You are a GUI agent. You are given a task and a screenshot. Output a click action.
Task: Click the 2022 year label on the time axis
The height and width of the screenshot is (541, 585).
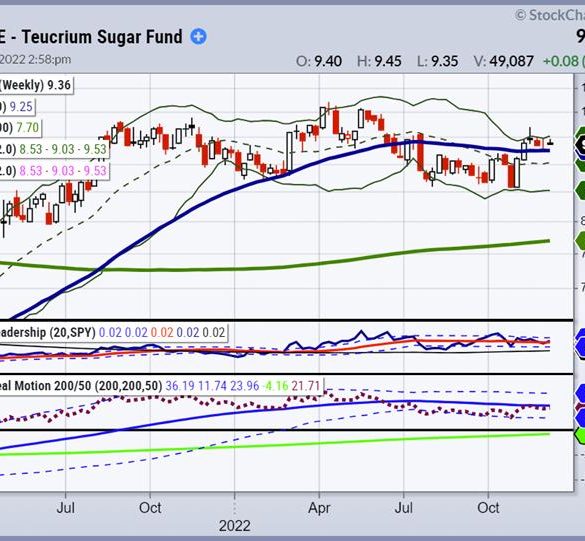click(x=235, y=526)
